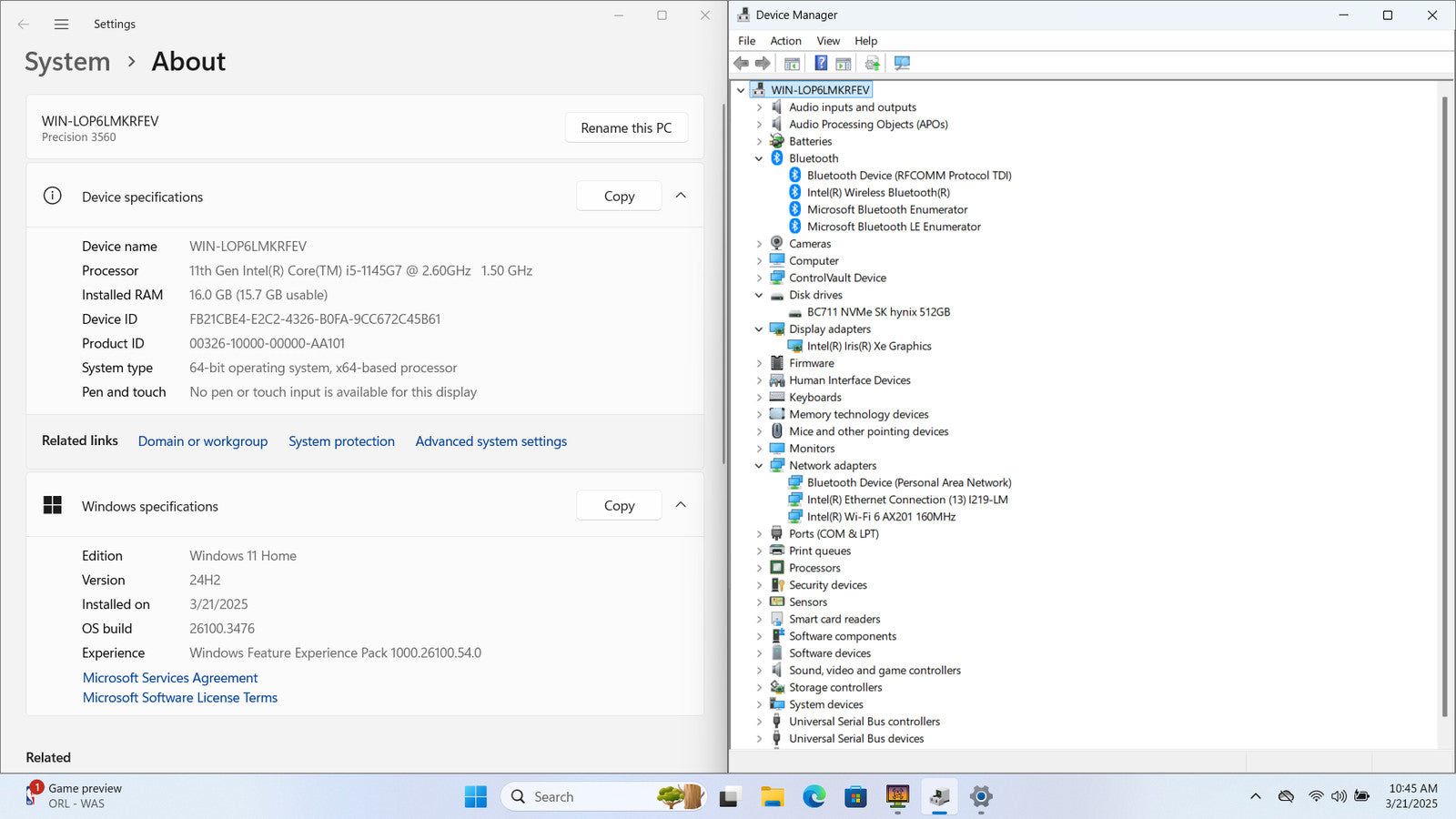Open the Microsoft Software License Terms link

pos(180,698)
